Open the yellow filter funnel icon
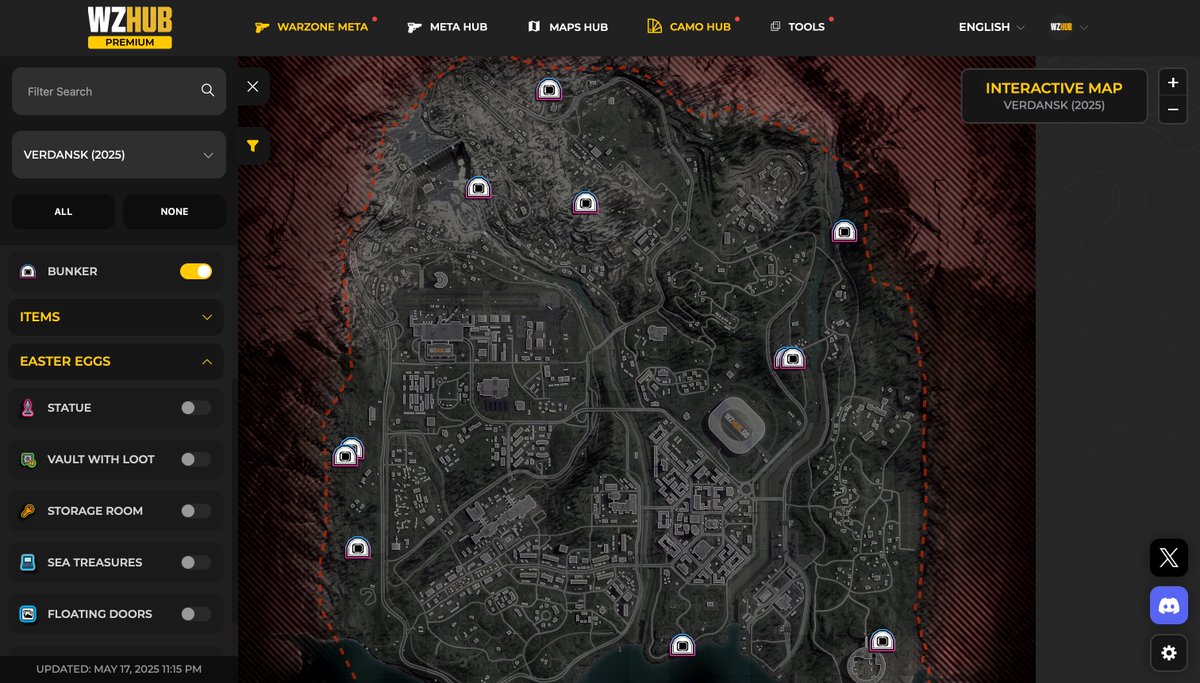Screen dimensions: 1200x683 click(253, 146)
